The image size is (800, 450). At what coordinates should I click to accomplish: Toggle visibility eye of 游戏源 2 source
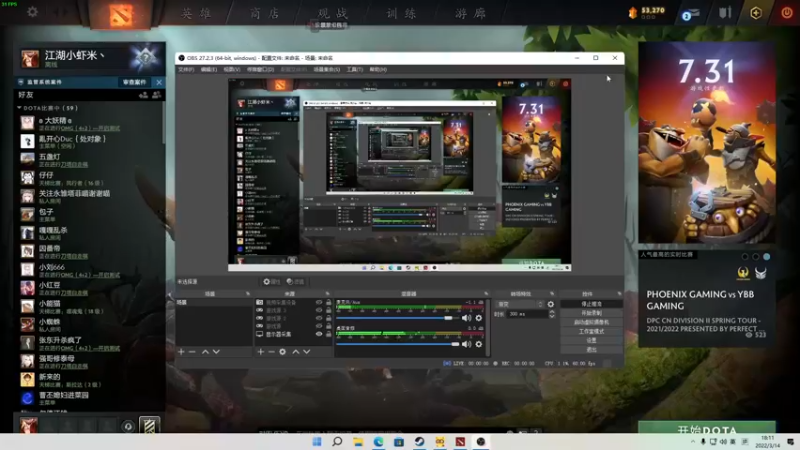[x=319, y=318]
